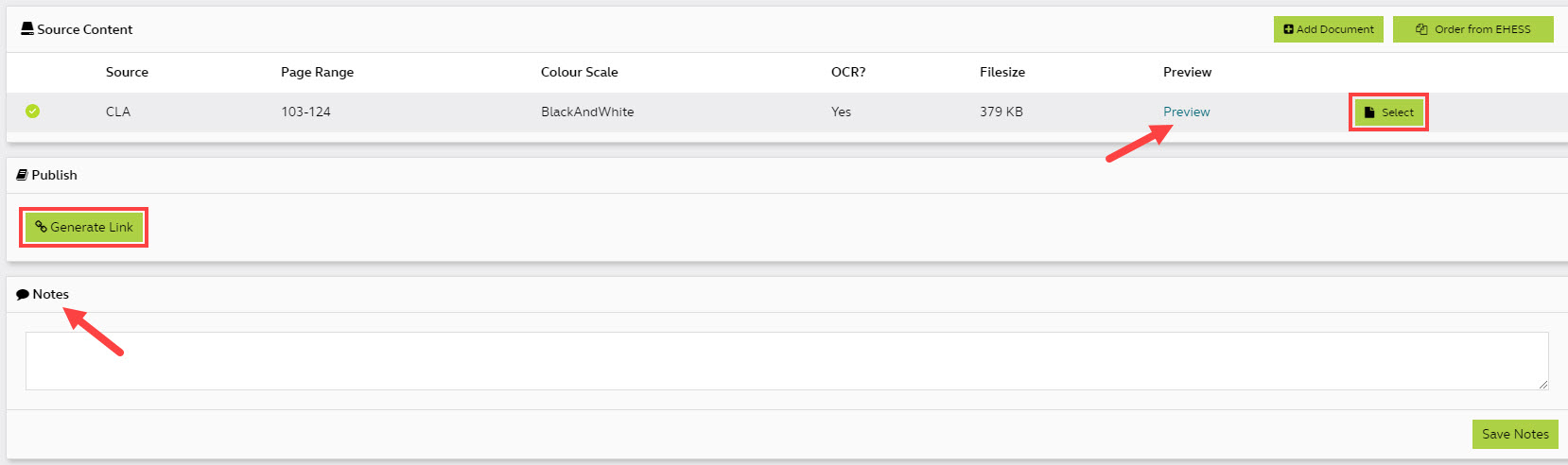This screenshot has height=465, width=1568.
Task: Click the OCR? column header
Action: [847, 72]
